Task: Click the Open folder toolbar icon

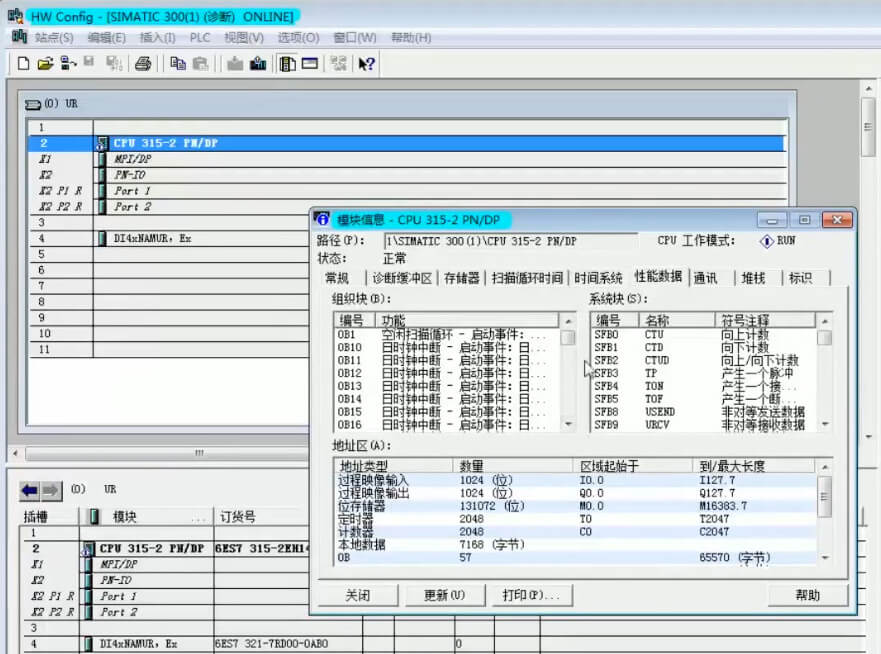Action: [x=45, y=63]
